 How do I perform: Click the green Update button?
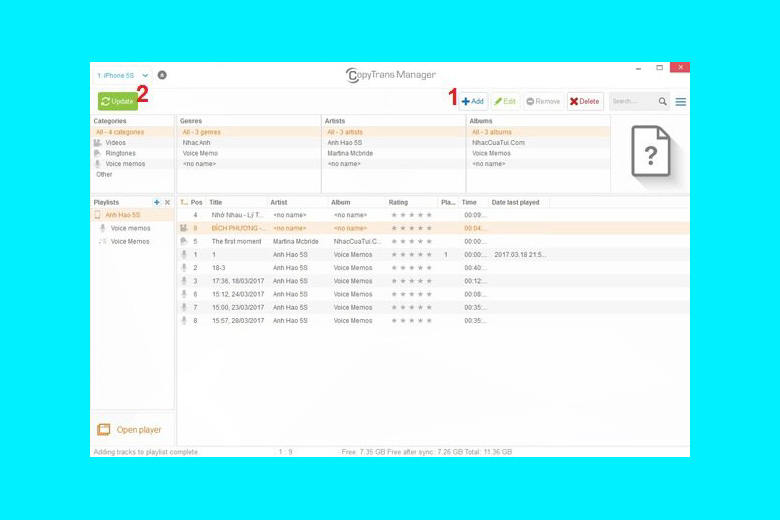pyautogui.click(x=117, y=101)
